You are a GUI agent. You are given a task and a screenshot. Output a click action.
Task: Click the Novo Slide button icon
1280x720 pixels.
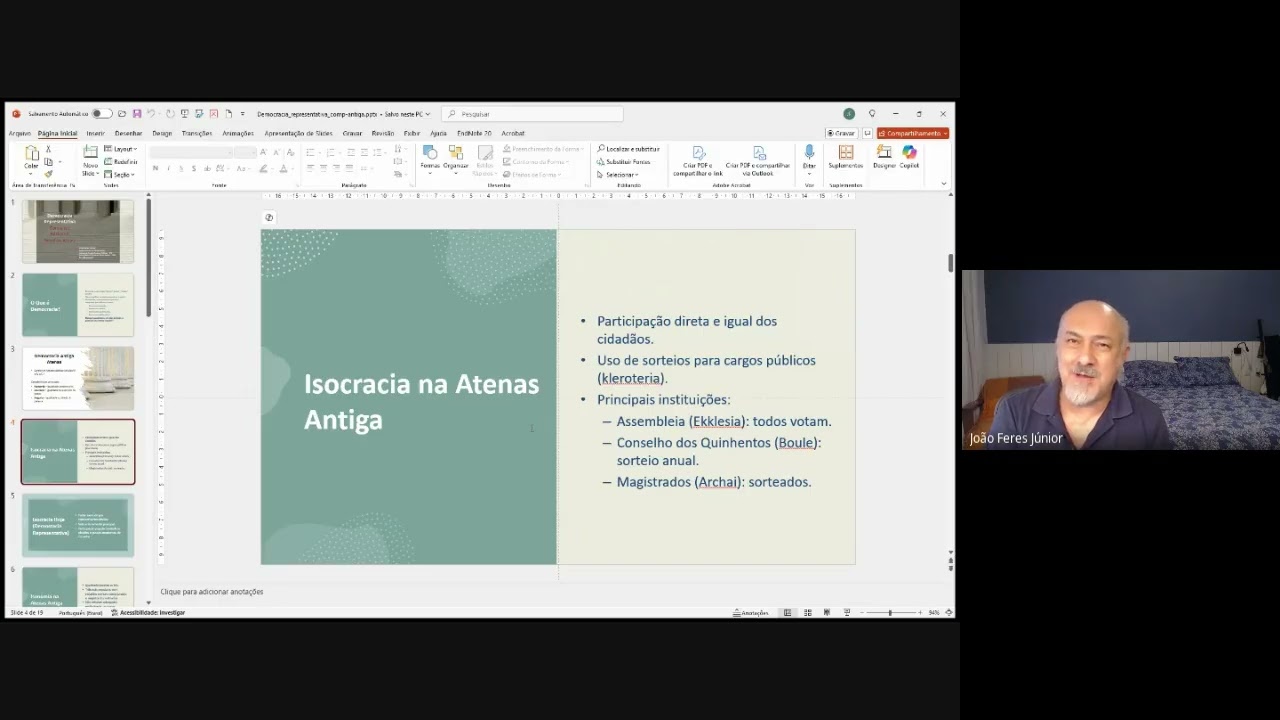[91, 153]
